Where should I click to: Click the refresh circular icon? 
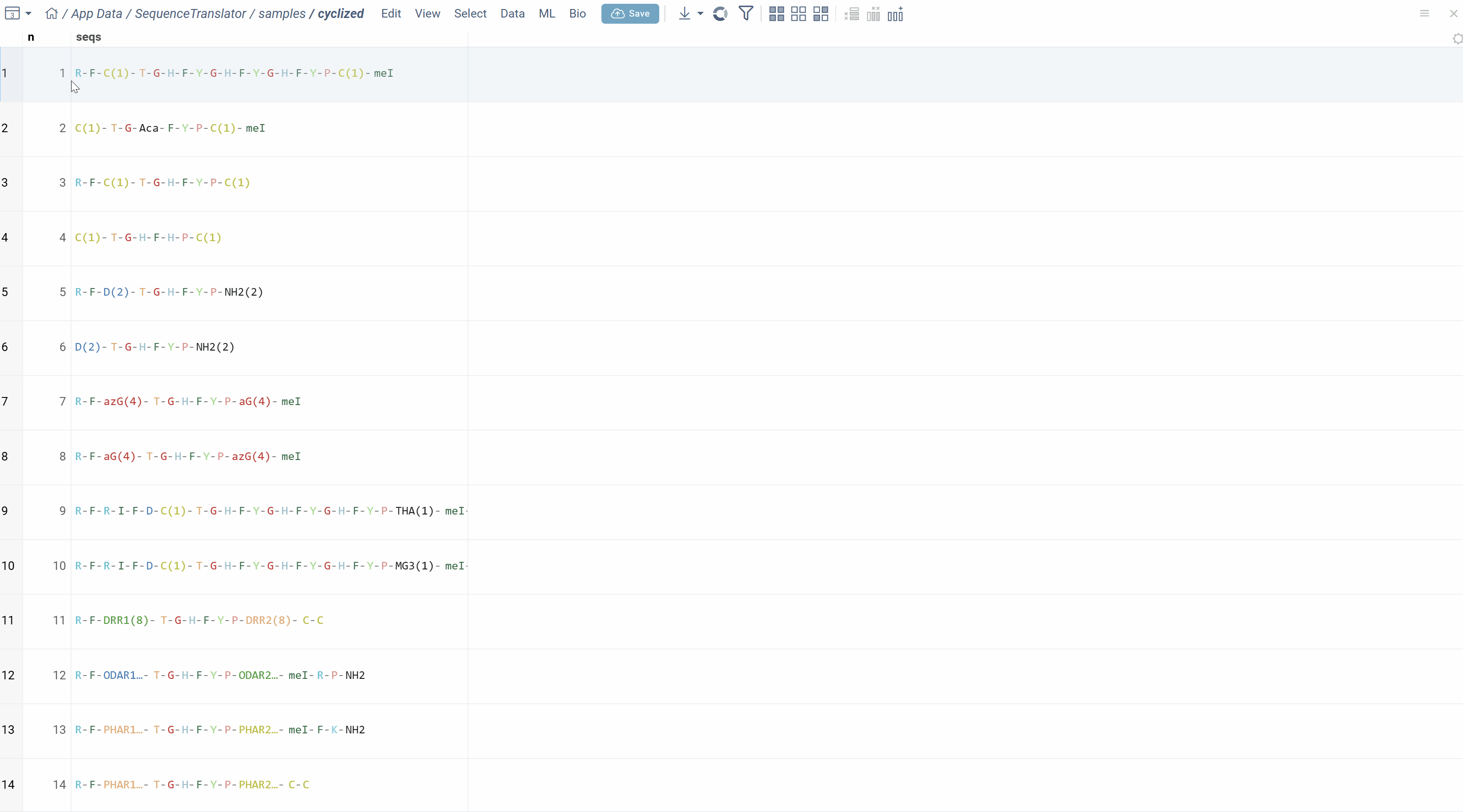(720, 14)
